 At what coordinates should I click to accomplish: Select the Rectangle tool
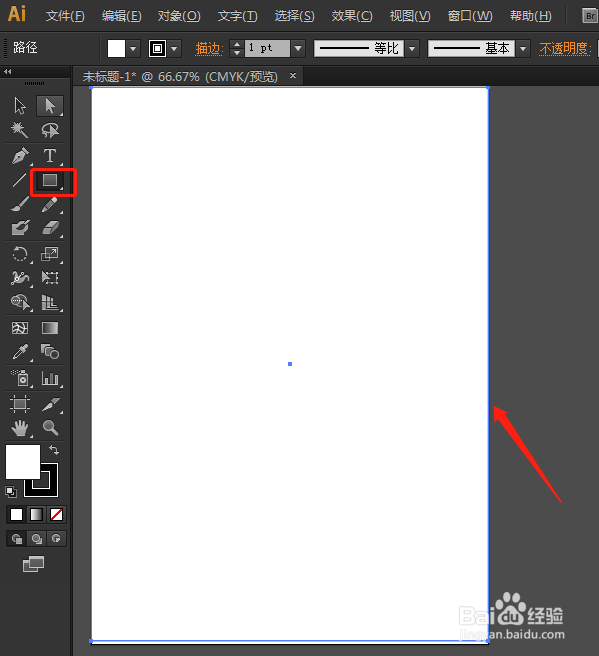pyautogui.click(x=50, y=180)
